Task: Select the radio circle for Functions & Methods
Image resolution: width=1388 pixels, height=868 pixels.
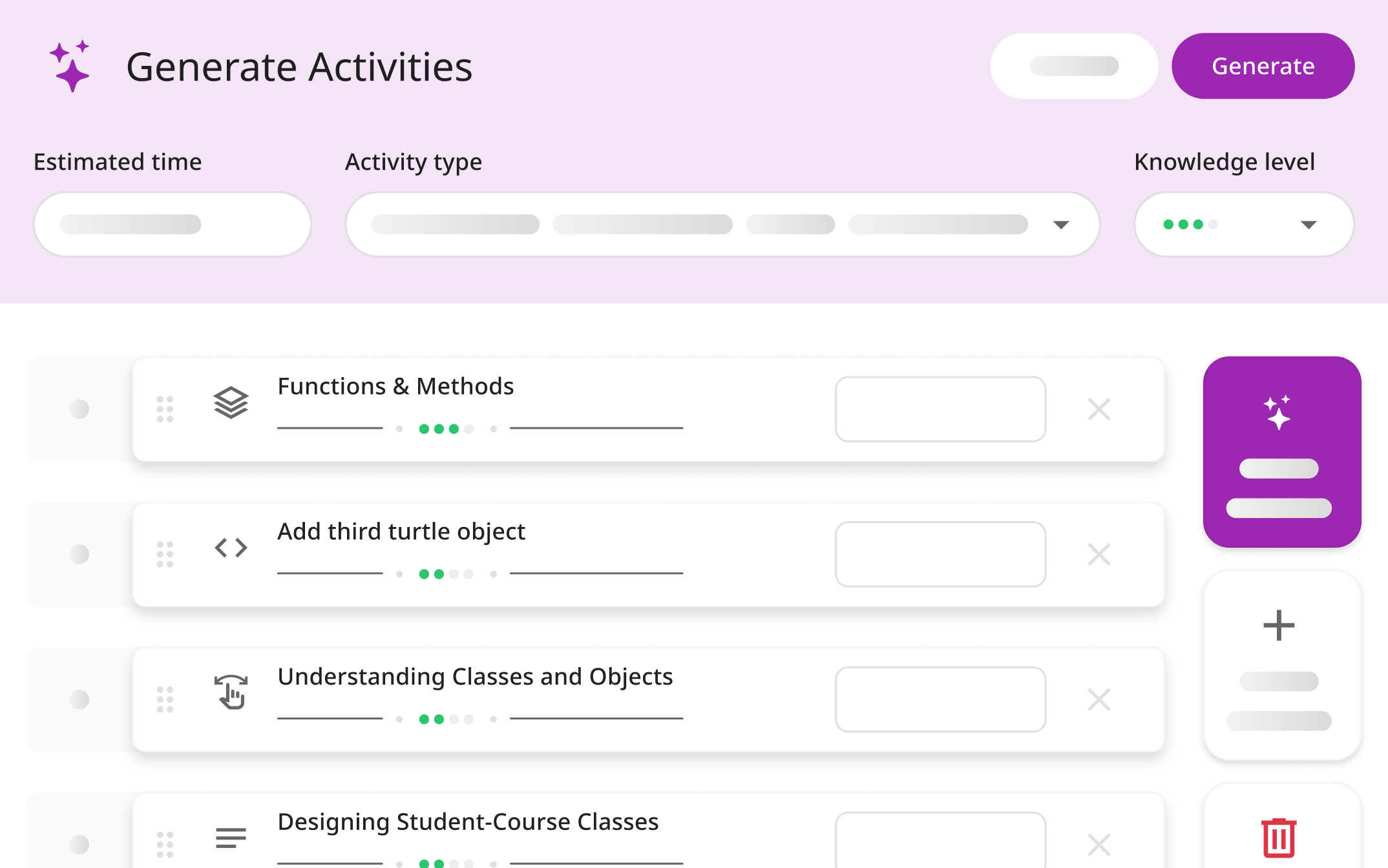Action: [79, 409]
